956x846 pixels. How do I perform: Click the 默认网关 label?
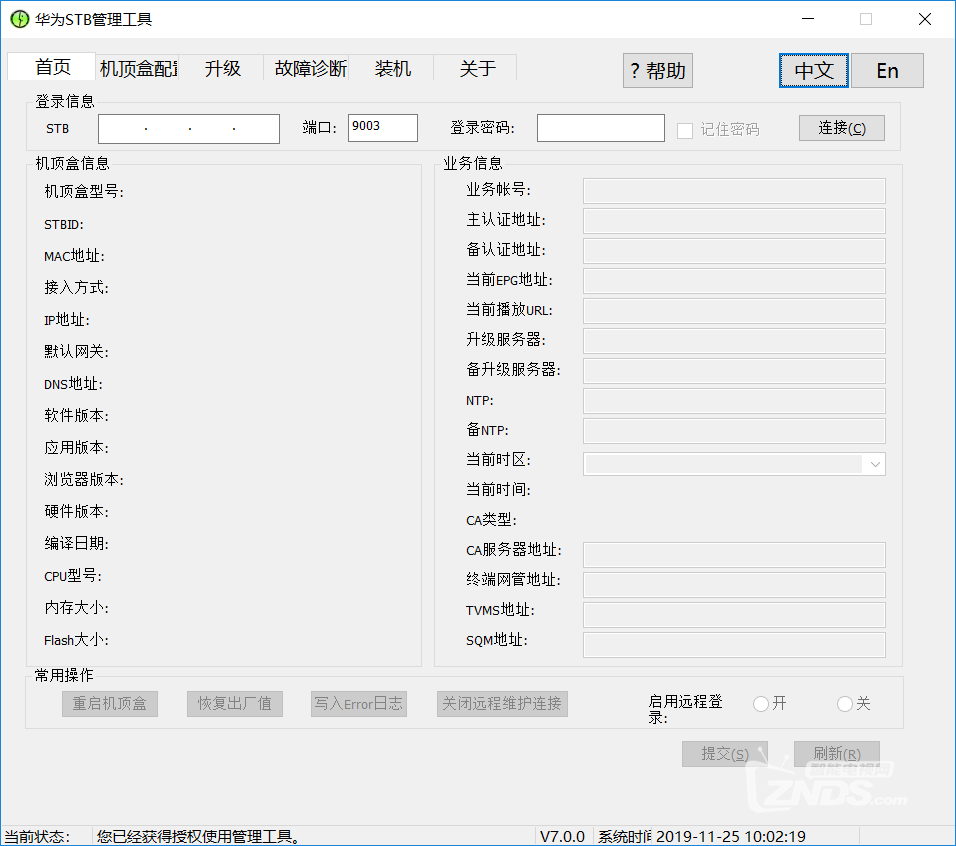(76, 352)
